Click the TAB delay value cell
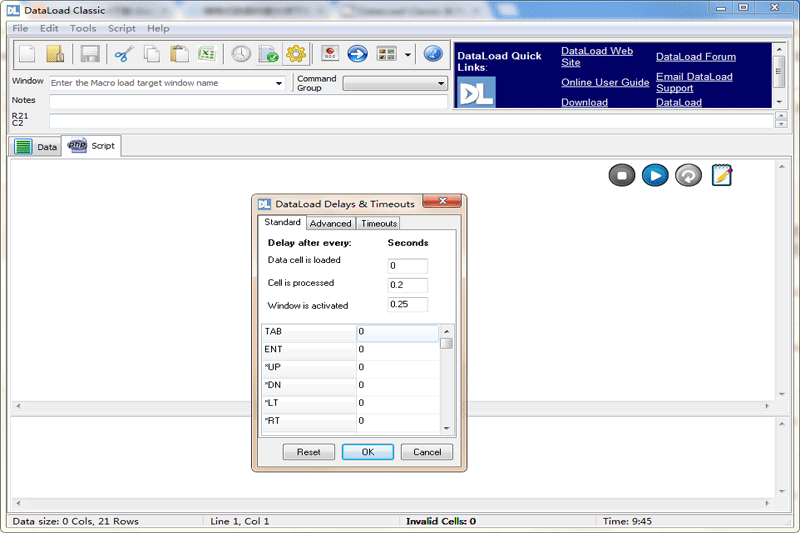800x533 pixels. coord(397,332)
